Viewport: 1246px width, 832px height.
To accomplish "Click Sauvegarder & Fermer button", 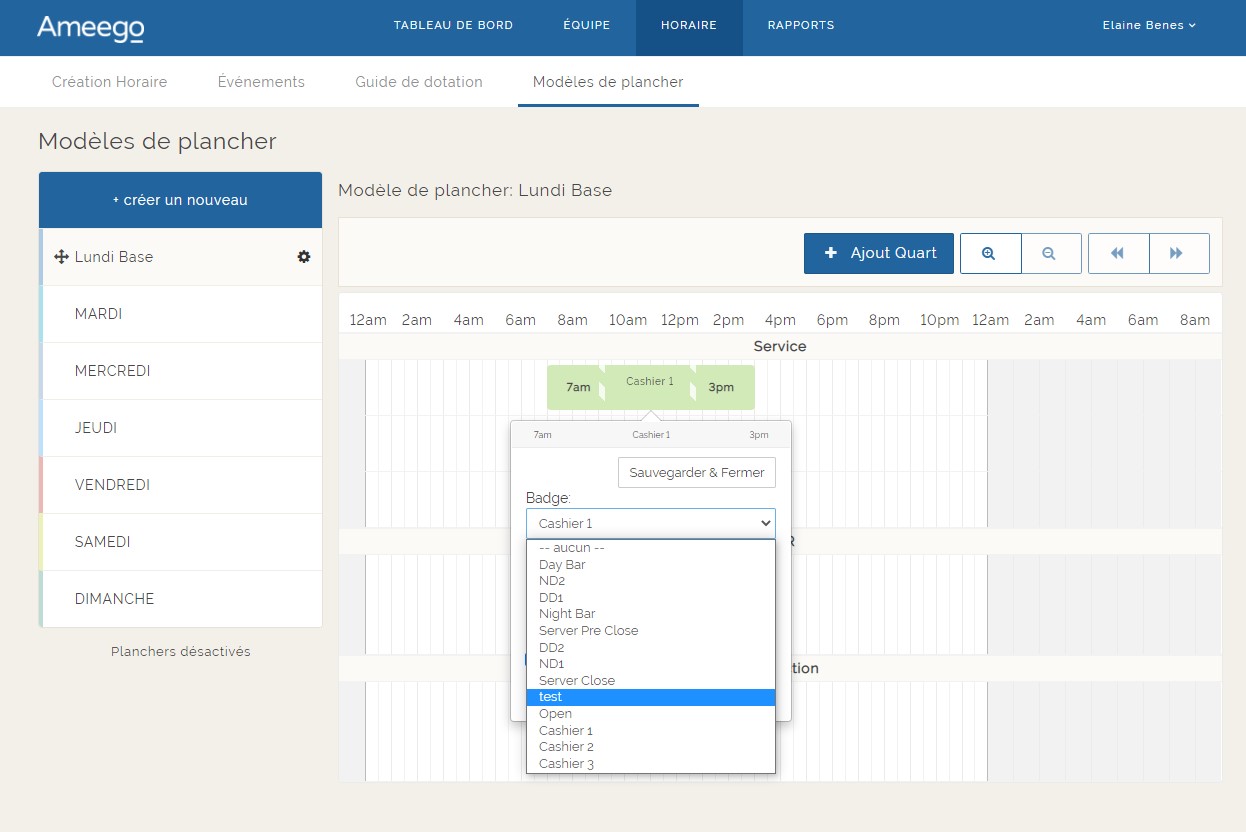I will point(696,473).
